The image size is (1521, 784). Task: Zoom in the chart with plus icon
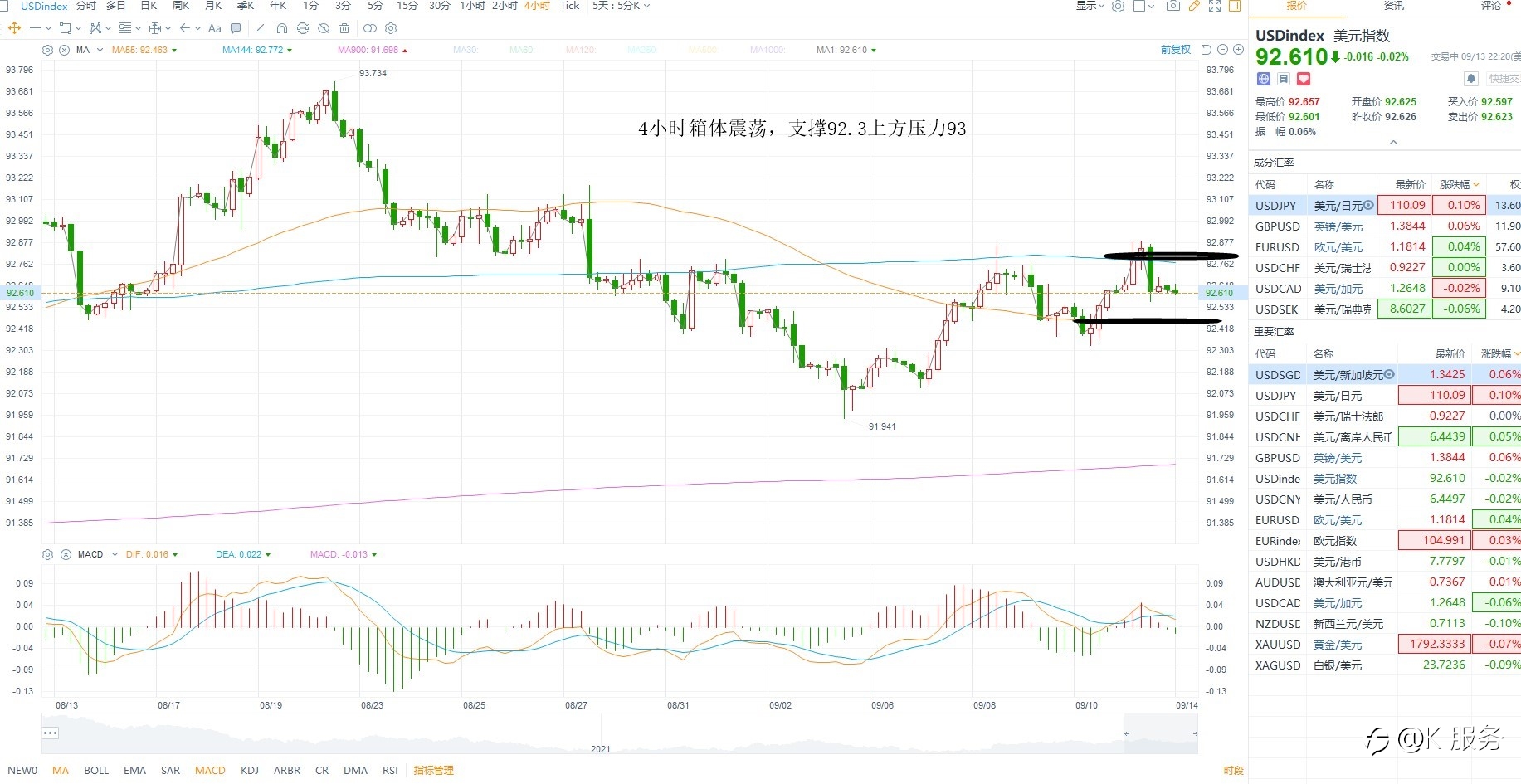tap(1238, 50)
